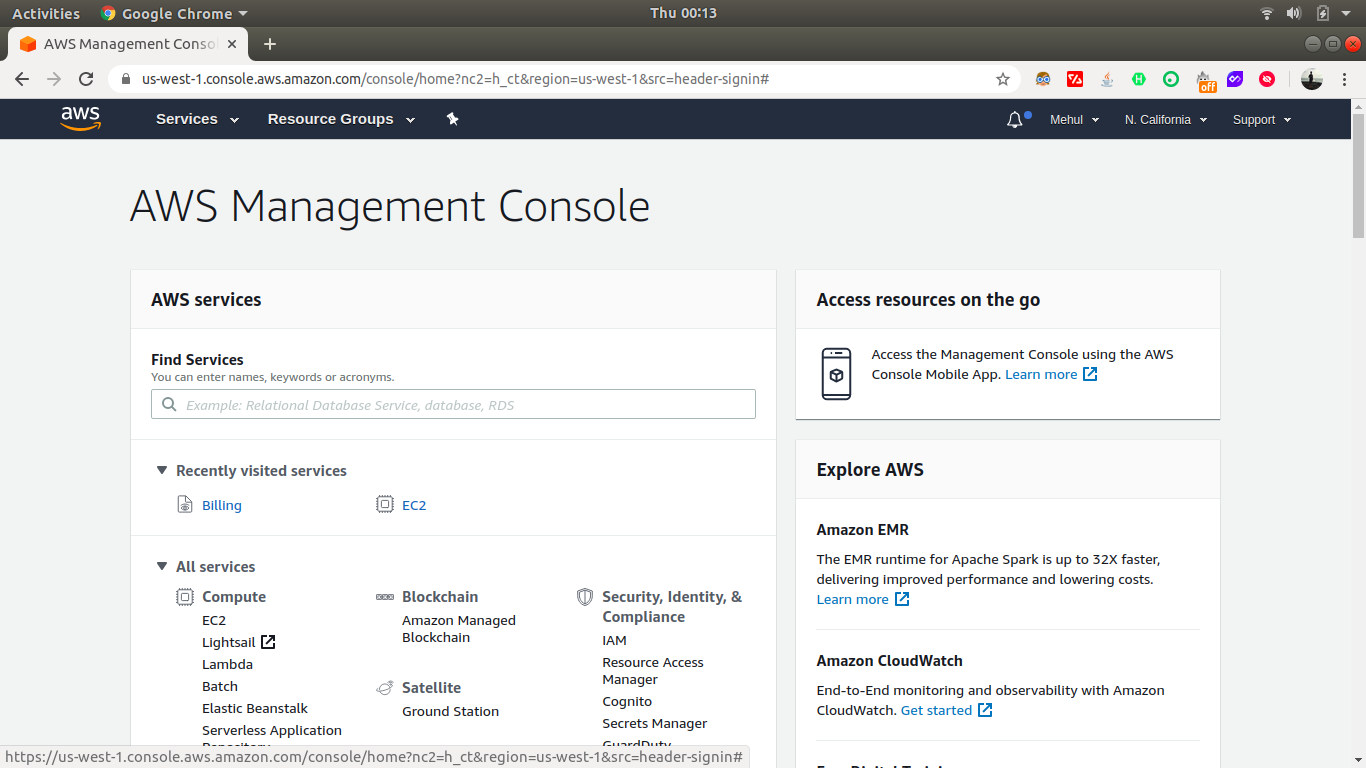Open the Mehul account dropdown
1366x768 pixels.
[1074, 120]
